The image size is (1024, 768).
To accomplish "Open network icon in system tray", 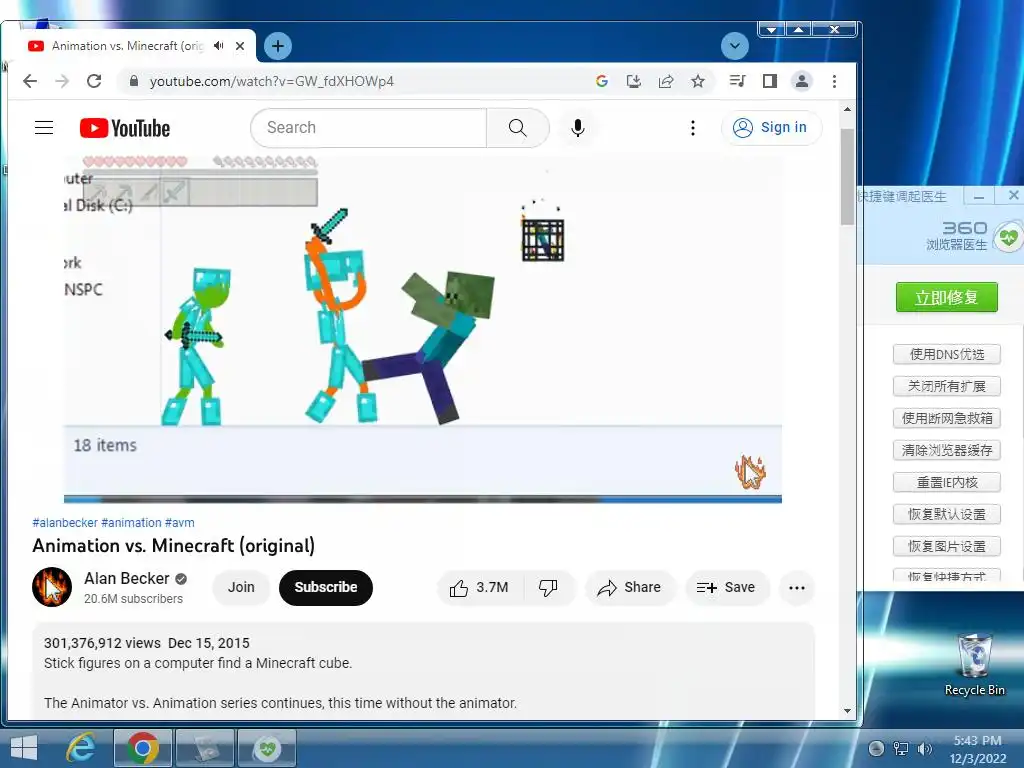I will click(901, 748).
